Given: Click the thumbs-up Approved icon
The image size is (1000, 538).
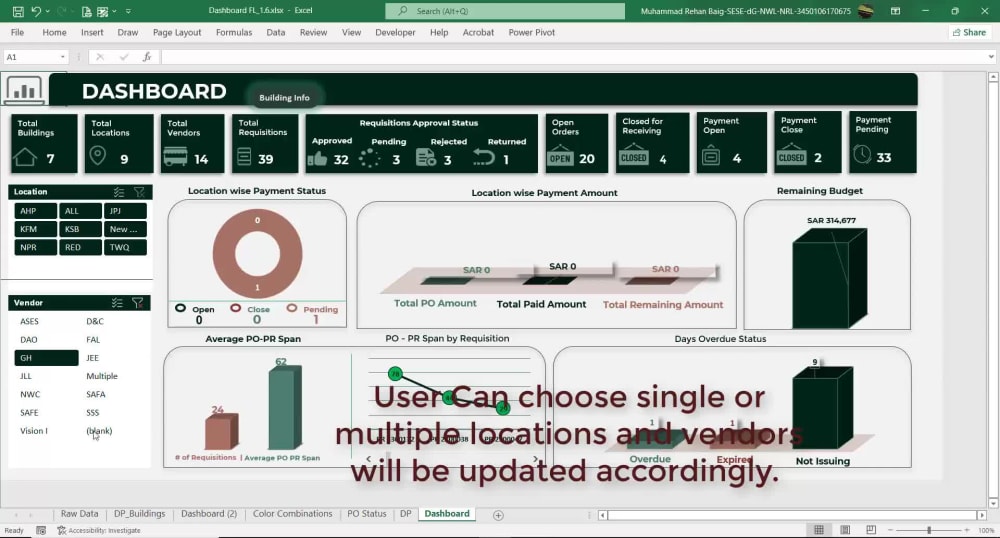Looking at the screenshot, I should 317,158.
